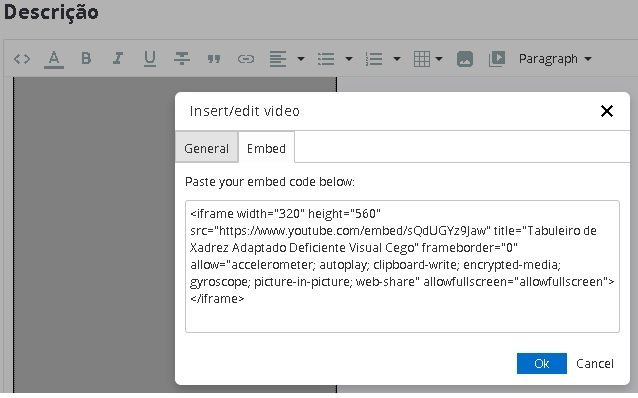Select the Embed tab

click(x=266, y=148)
